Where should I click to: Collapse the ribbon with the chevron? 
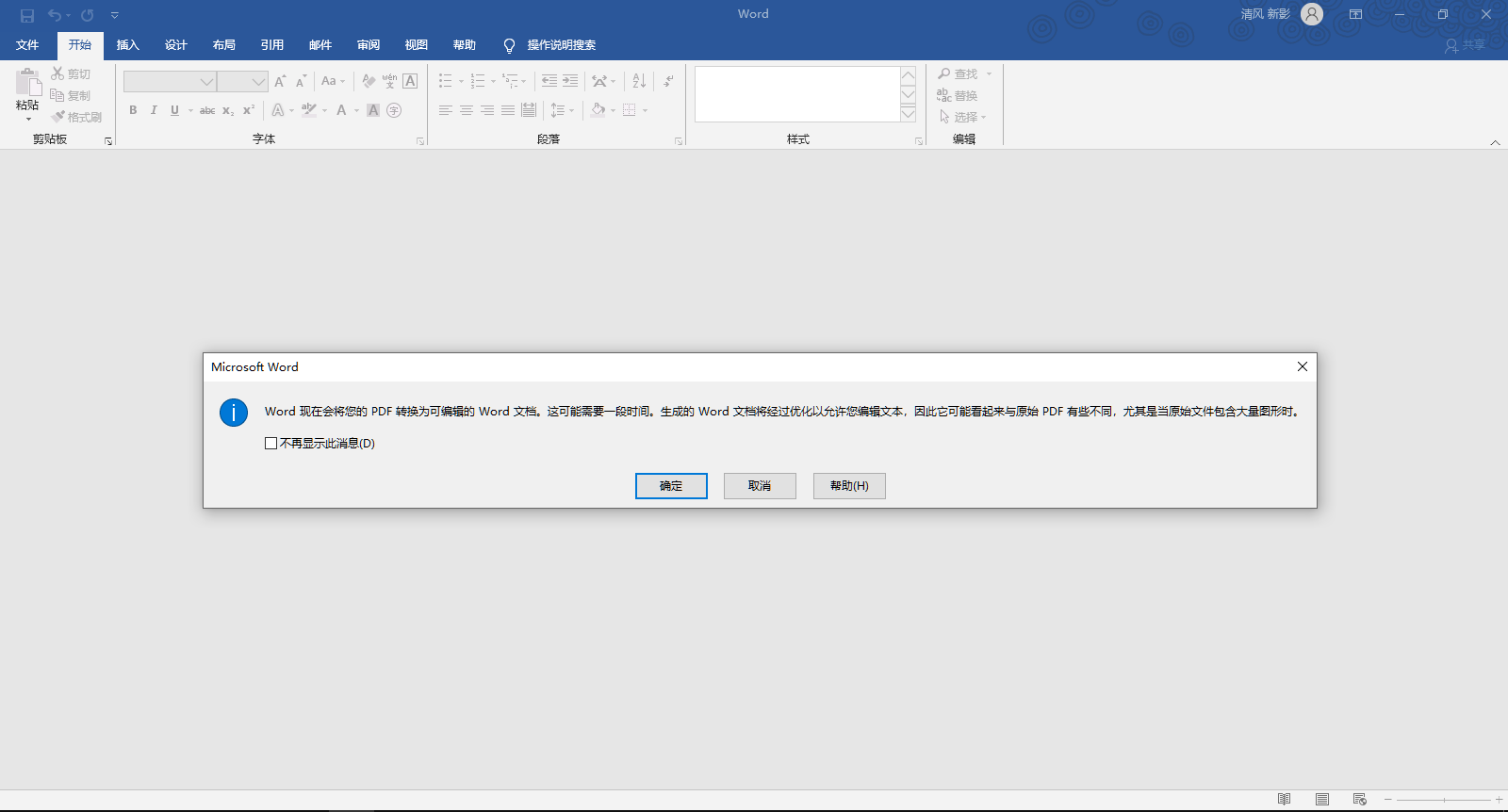(x=1495, y=142)
